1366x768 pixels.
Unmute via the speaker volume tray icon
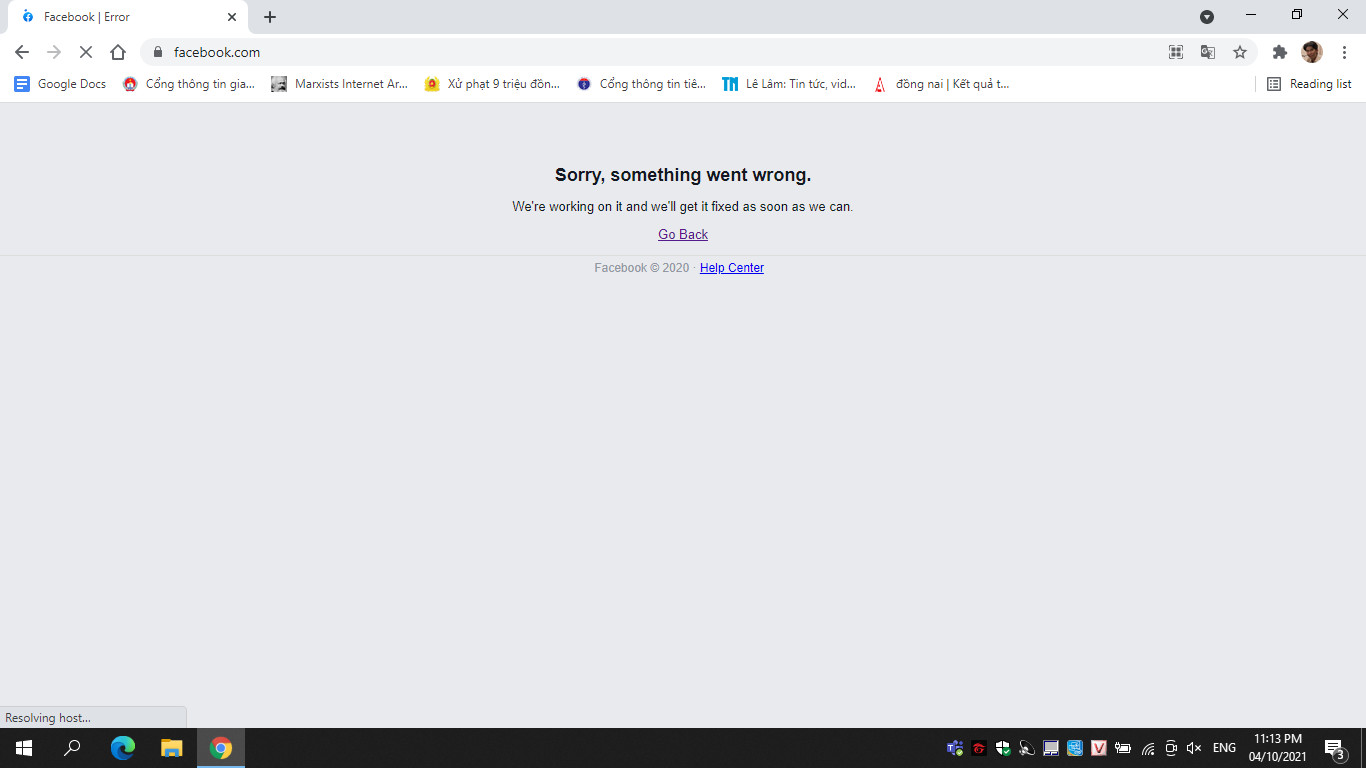pyautogui.click(x=1194, y=748)
